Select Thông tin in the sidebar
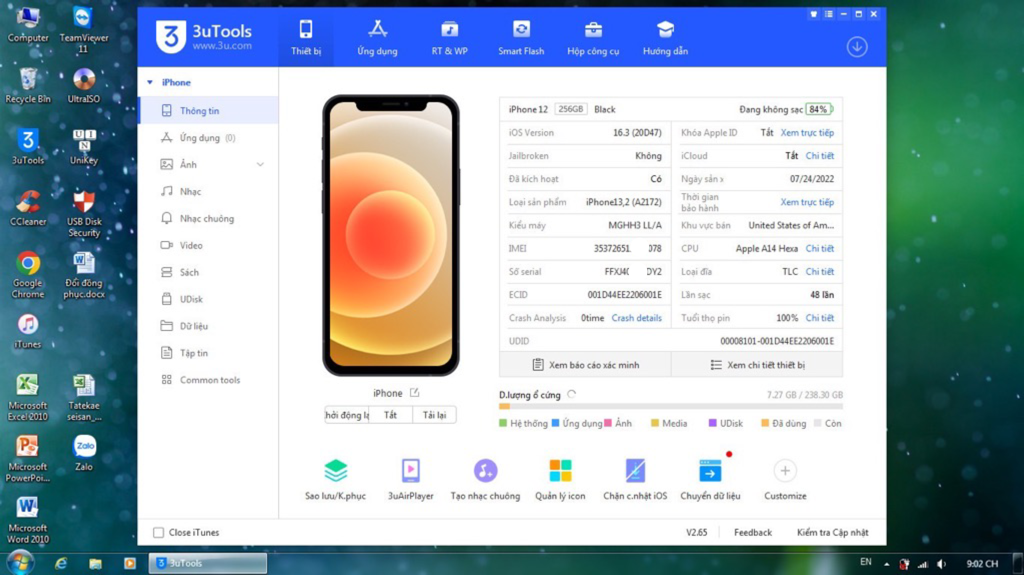The height and width of the screenshot is (575, 1024). pos(209,110)
